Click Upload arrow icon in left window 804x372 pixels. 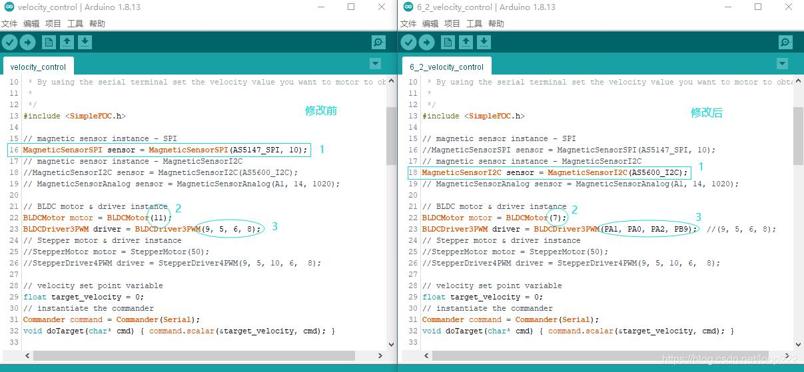point(28,42)
